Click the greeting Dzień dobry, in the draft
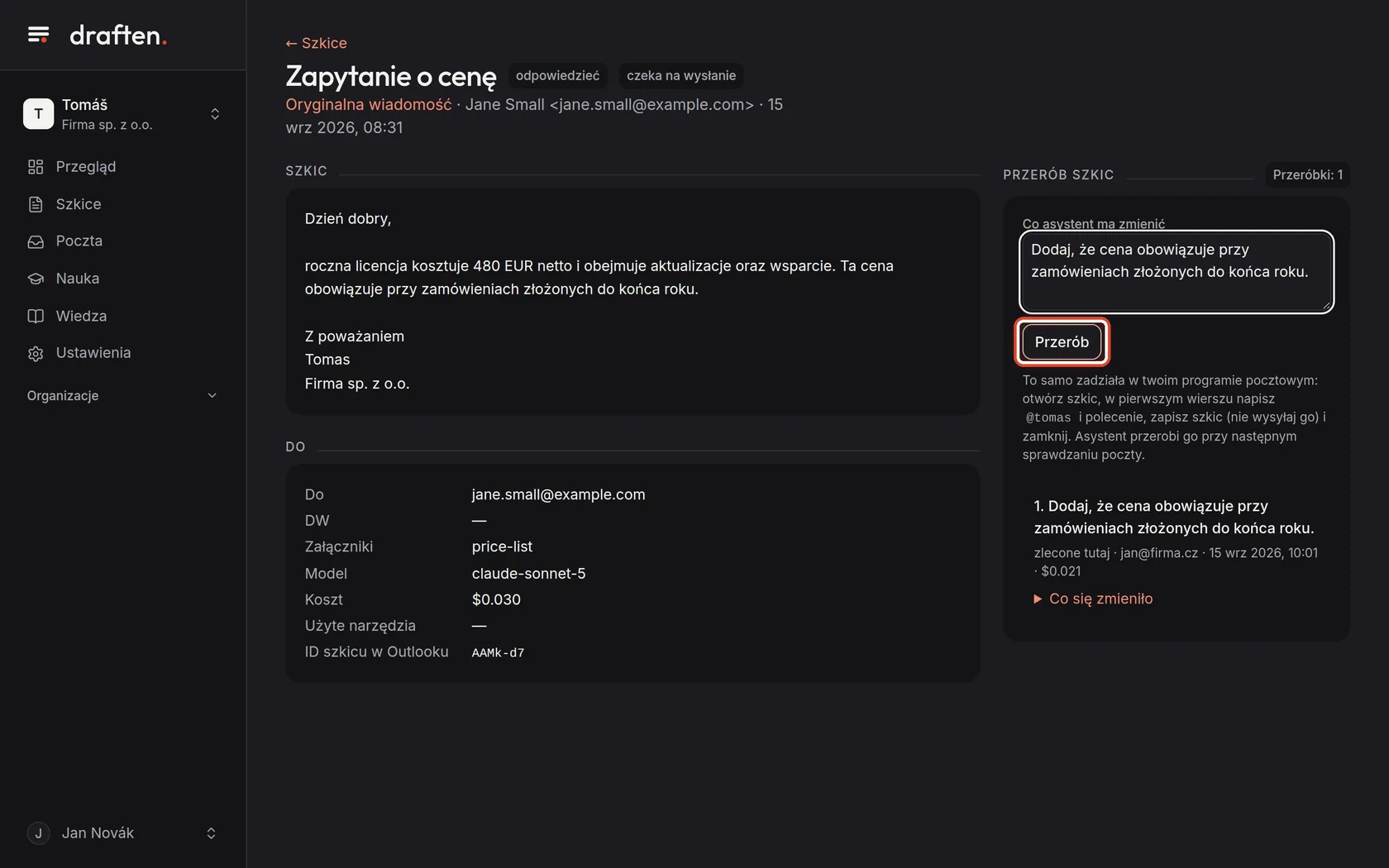 click(348, 219)
